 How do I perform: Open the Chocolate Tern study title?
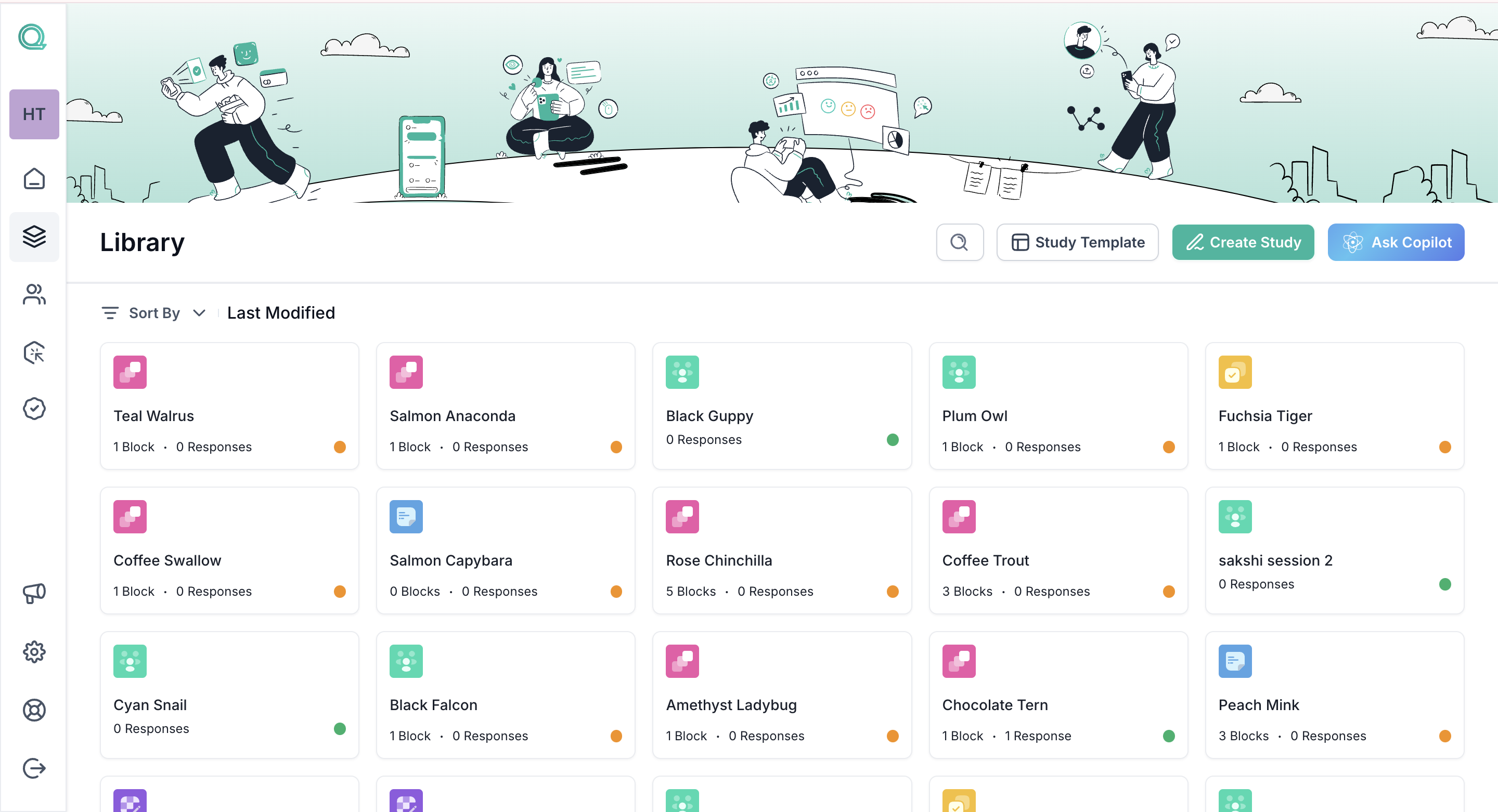[x=995, y=705]
